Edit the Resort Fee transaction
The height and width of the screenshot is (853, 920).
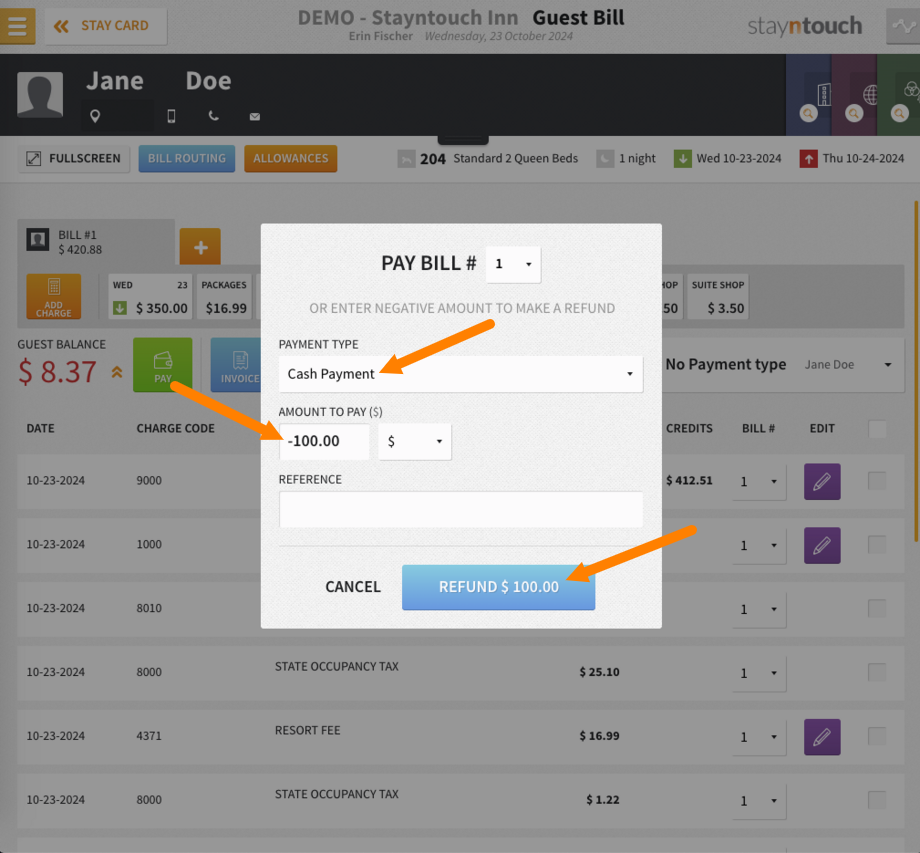tap(822, 737)
